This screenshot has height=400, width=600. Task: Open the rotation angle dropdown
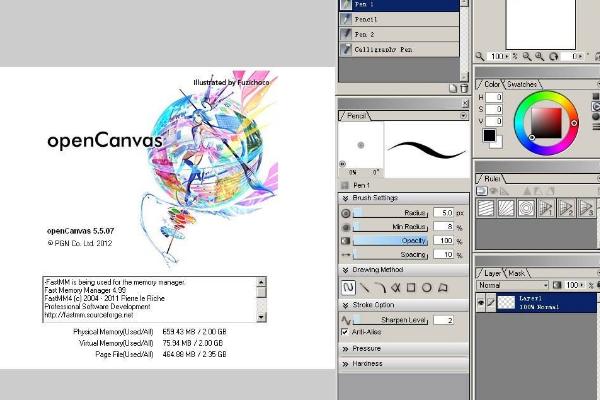580,56
